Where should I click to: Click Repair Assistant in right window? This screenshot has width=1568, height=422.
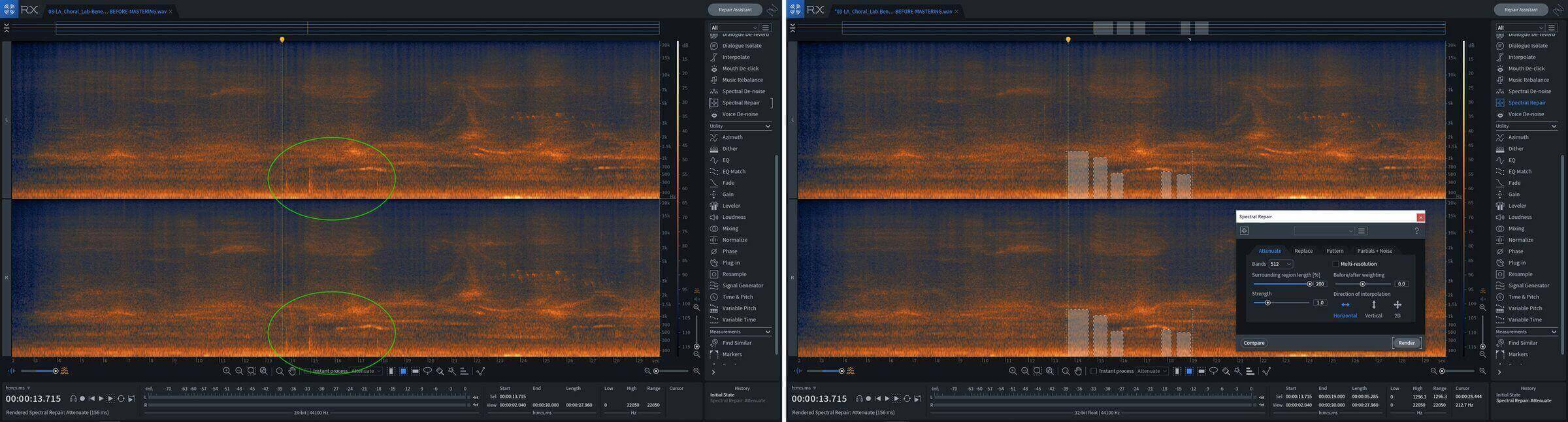tap(1521, 10)
